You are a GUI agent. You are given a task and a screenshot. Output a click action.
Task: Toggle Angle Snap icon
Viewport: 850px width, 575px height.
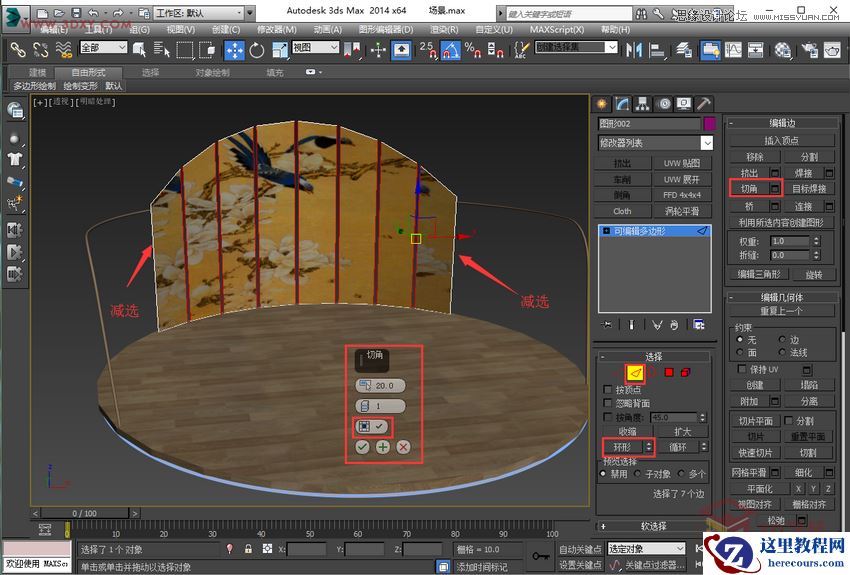click(x=450, y=50)
